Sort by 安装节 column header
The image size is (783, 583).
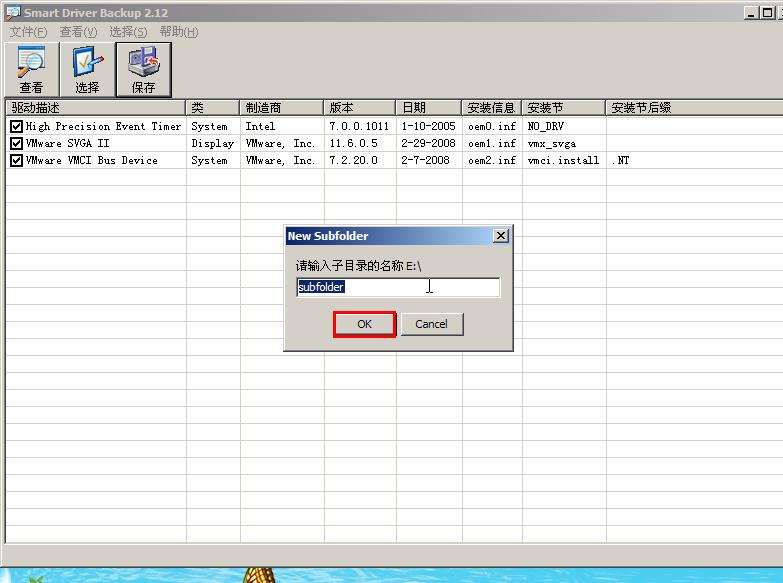tap(563, 108)
